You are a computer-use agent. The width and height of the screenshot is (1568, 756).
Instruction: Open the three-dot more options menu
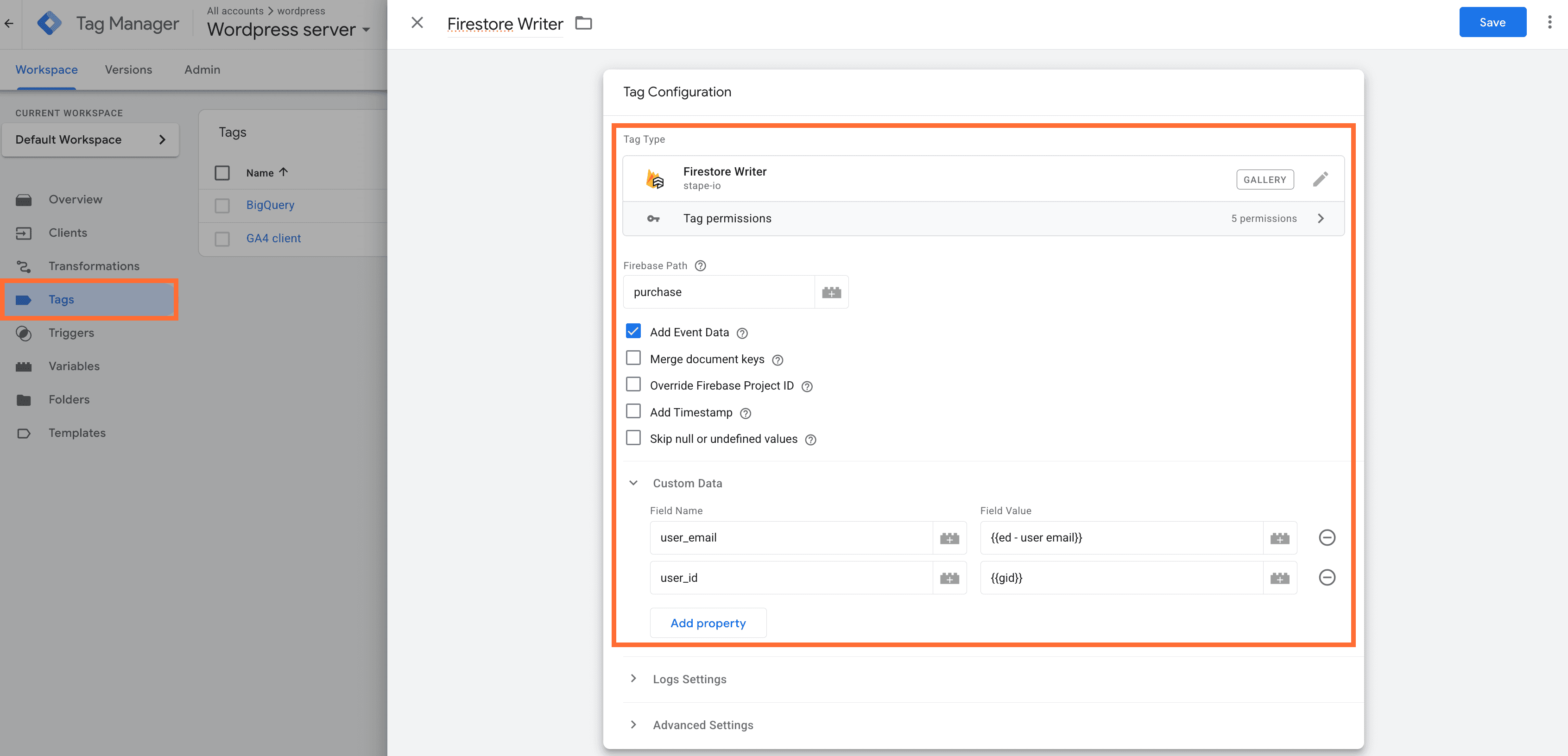pyautogui.click(x=1549, y=23)
